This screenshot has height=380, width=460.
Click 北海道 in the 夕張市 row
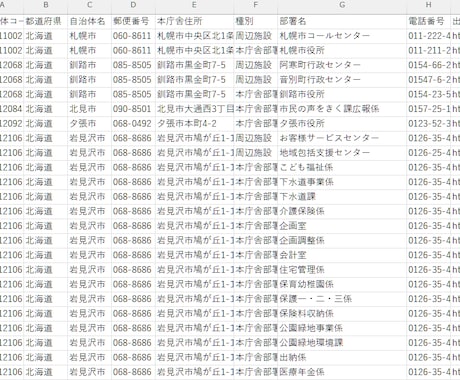click(46, 124)
